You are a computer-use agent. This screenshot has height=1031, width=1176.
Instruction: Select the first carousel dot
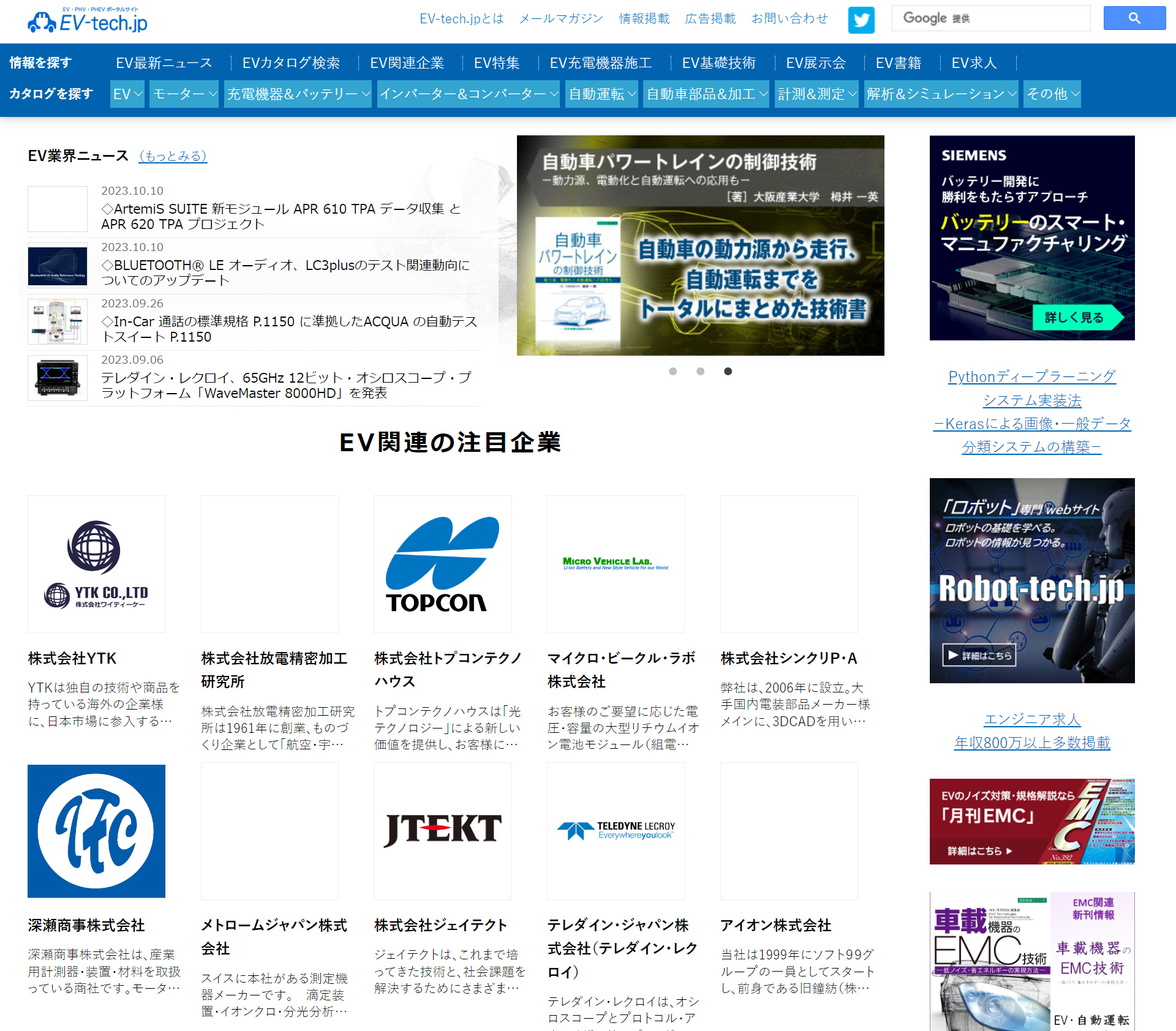673,371
